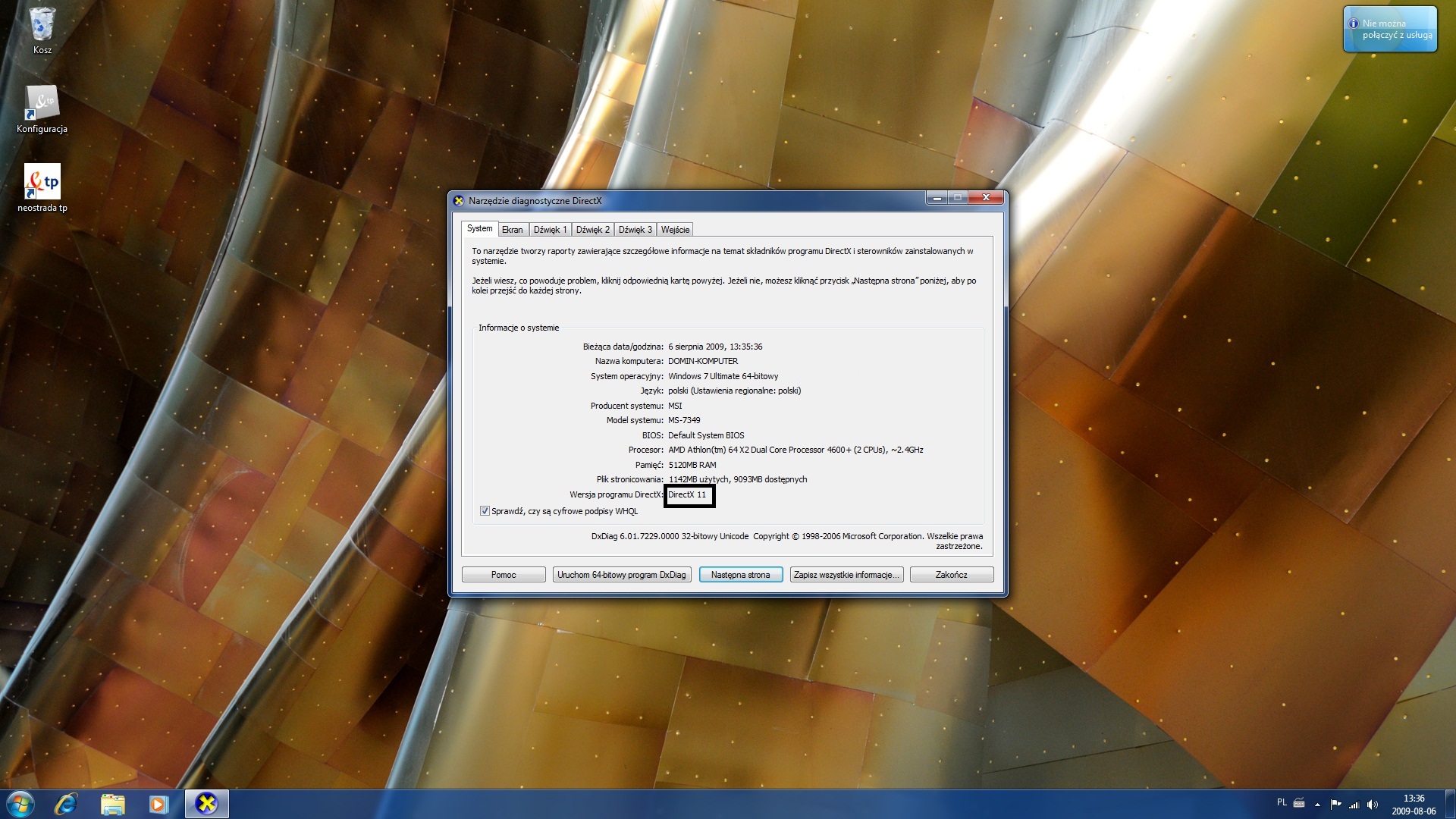Switch to the Ekran tab

pyautogui.click(x=512, y=230)
